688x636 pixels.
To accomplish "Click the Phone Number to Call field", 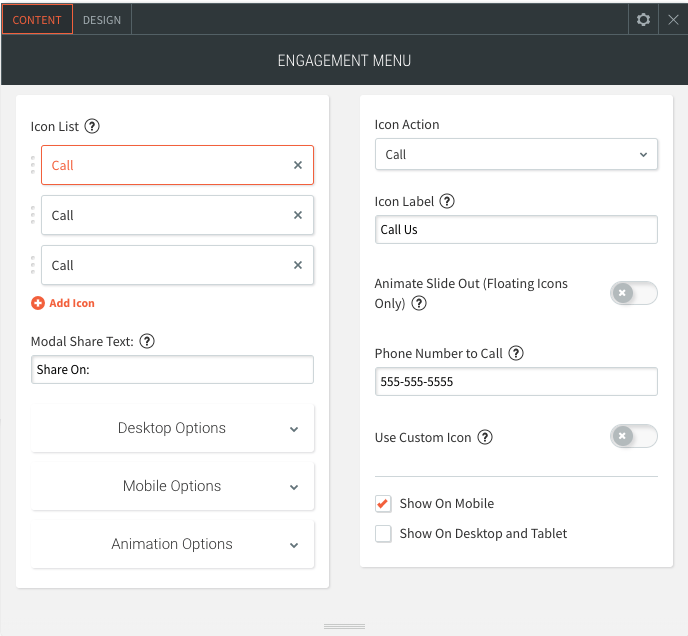I will point(516,382).
